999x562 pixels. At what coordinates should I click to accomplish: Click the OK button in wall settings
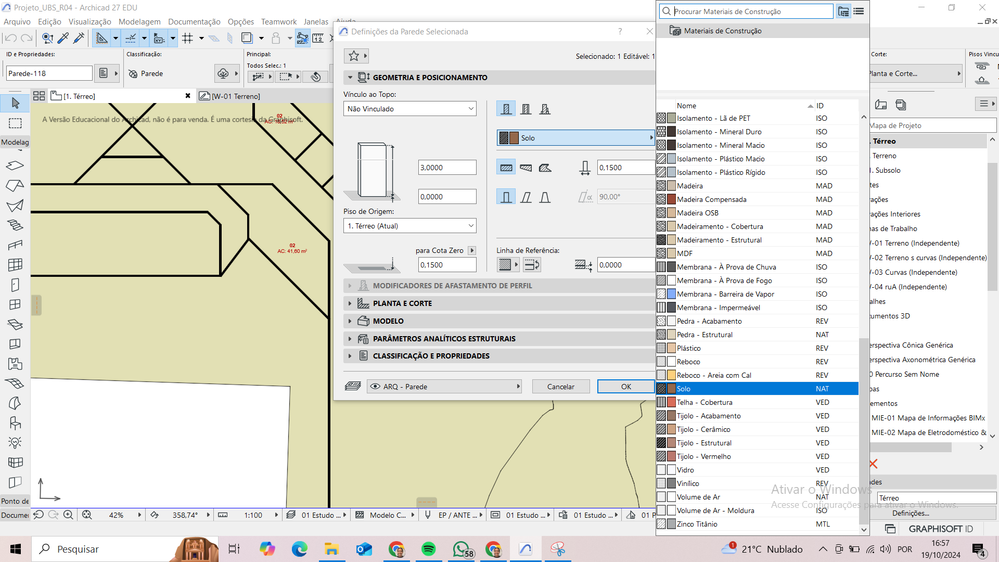pyautogui.click(x=626, y=386)
